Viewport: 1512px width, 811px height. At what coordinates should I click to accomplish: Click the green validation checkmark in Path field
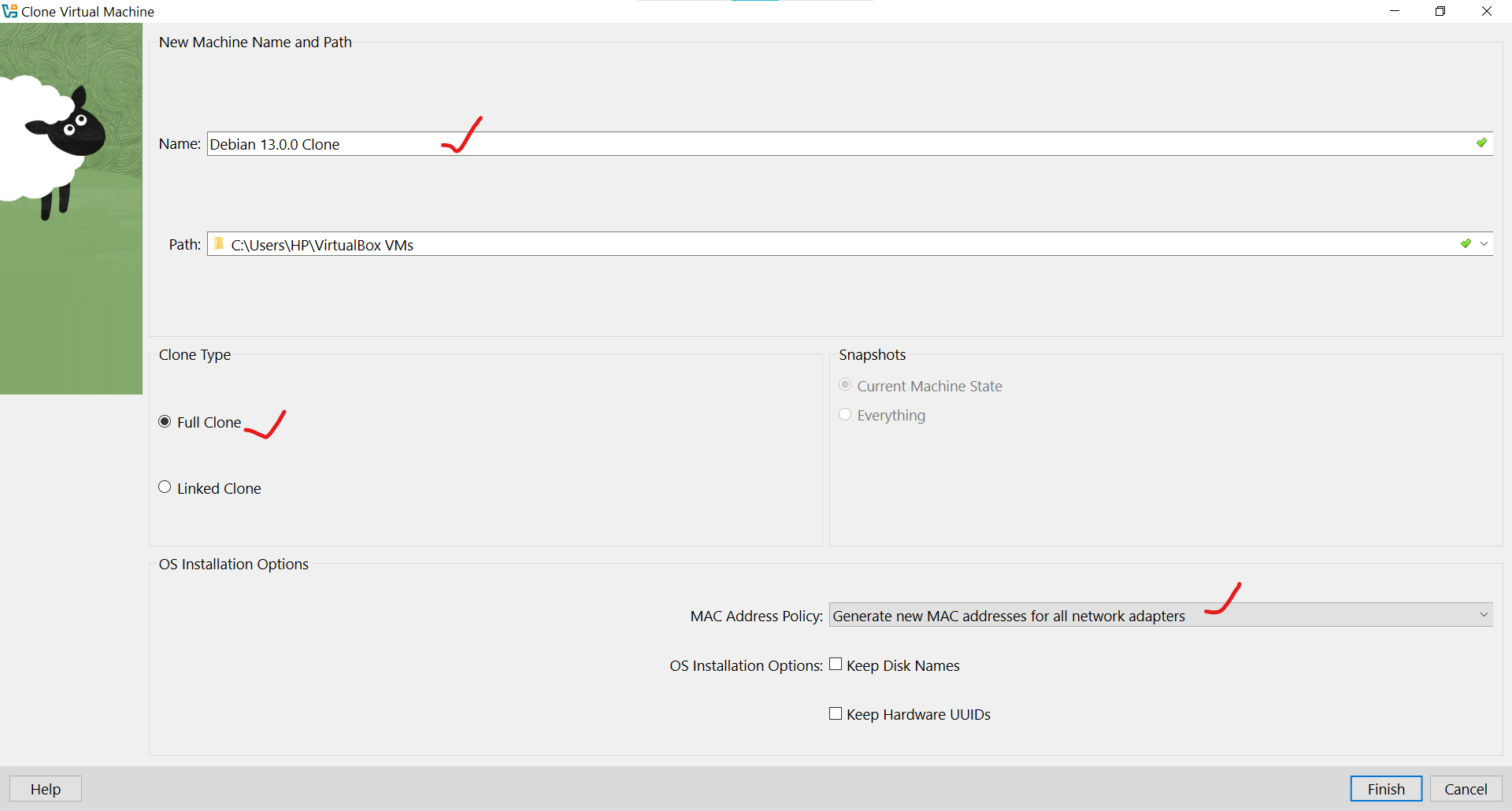1466,244
